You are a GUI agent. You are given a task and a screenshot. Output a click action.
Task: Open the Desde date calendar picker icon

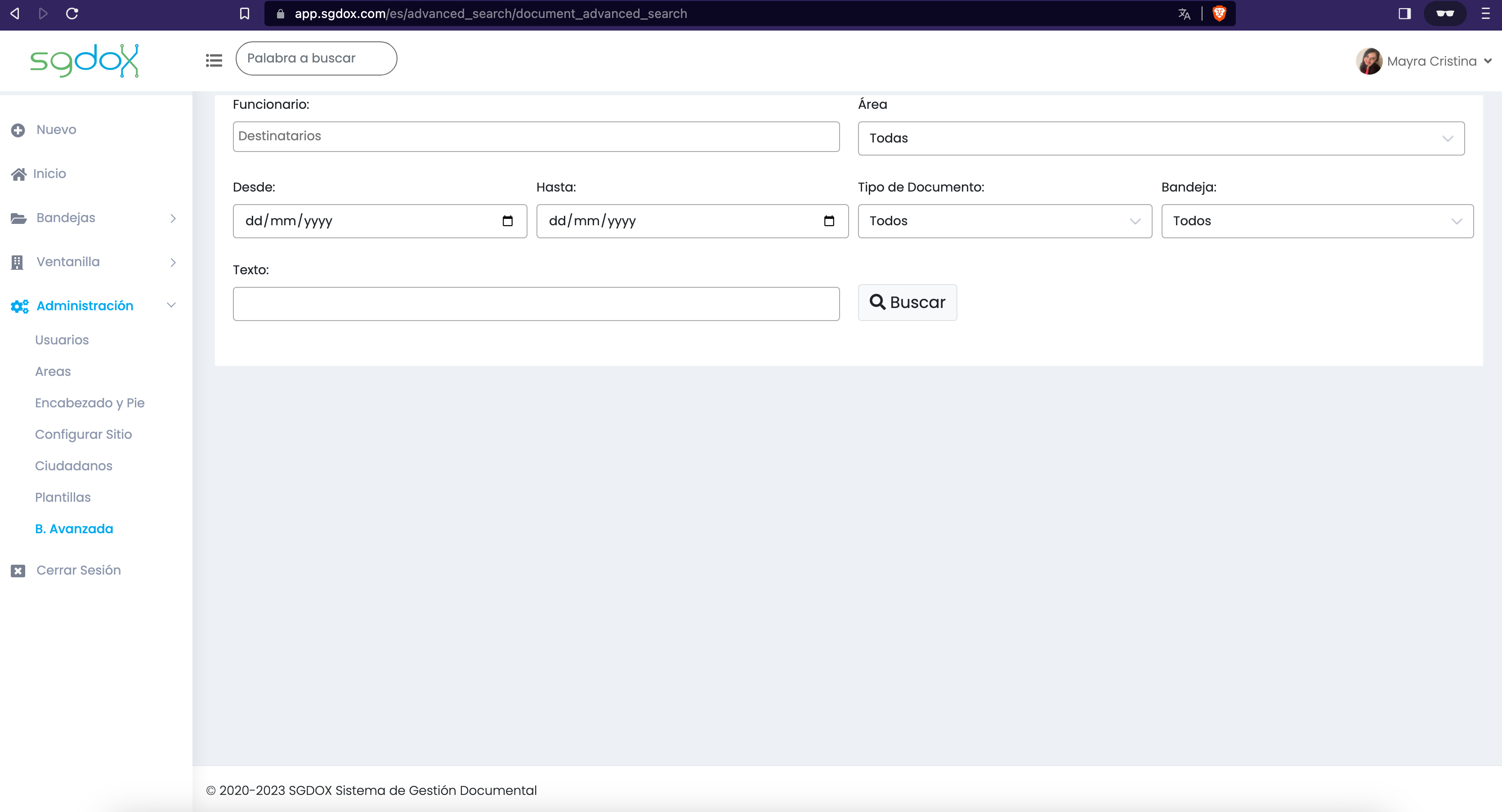click(507, 221)
